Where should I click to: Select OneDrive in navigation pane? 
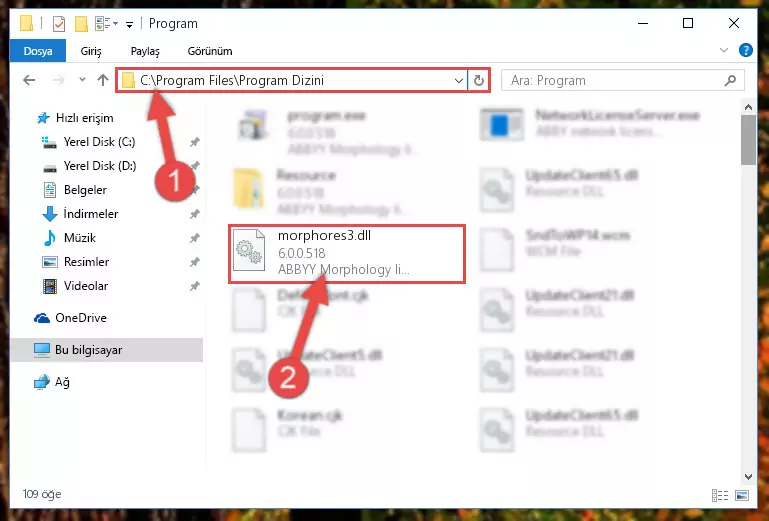pyautogui.click(x=70, y=318)
